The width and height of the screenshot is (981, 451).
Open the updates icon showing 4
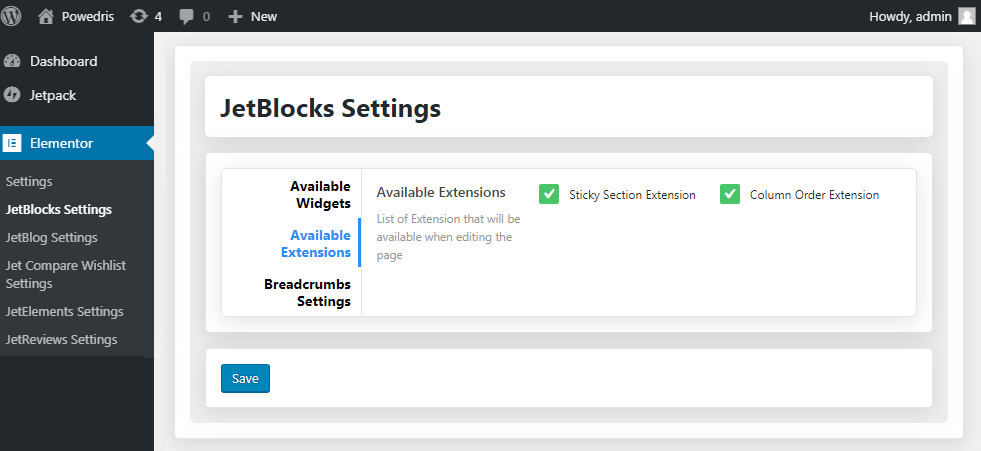click(x=138, y=16)
